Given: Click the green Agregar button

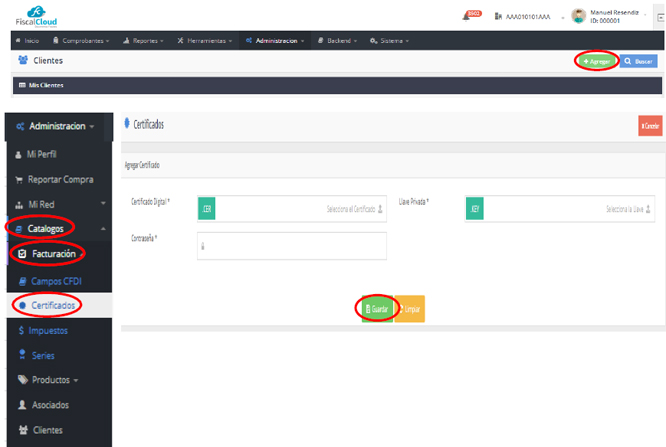Looking at the screenshot, I should coord(597,61).
